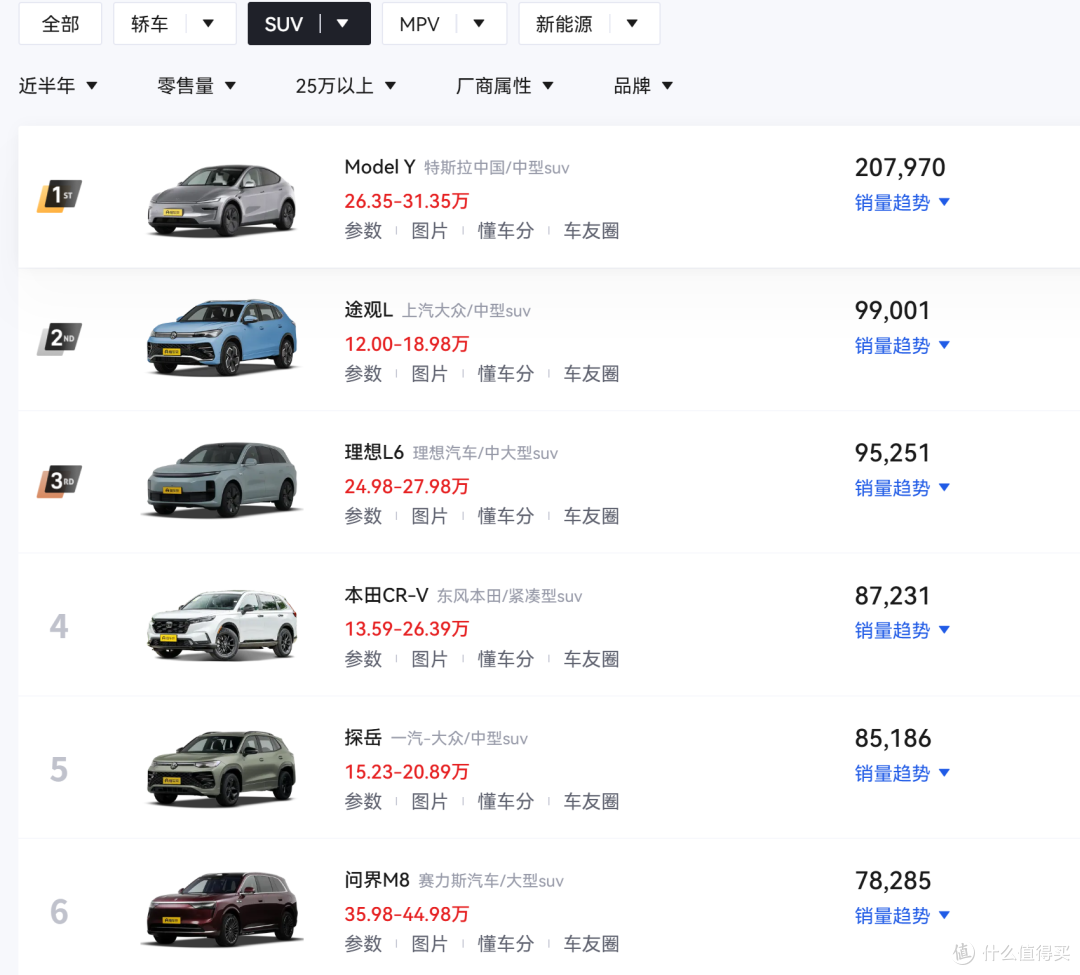Open 车友圈 for Model Y
Image resolution: width=1080 pixels, height=975 pixels.
click(x=591, y=231)
